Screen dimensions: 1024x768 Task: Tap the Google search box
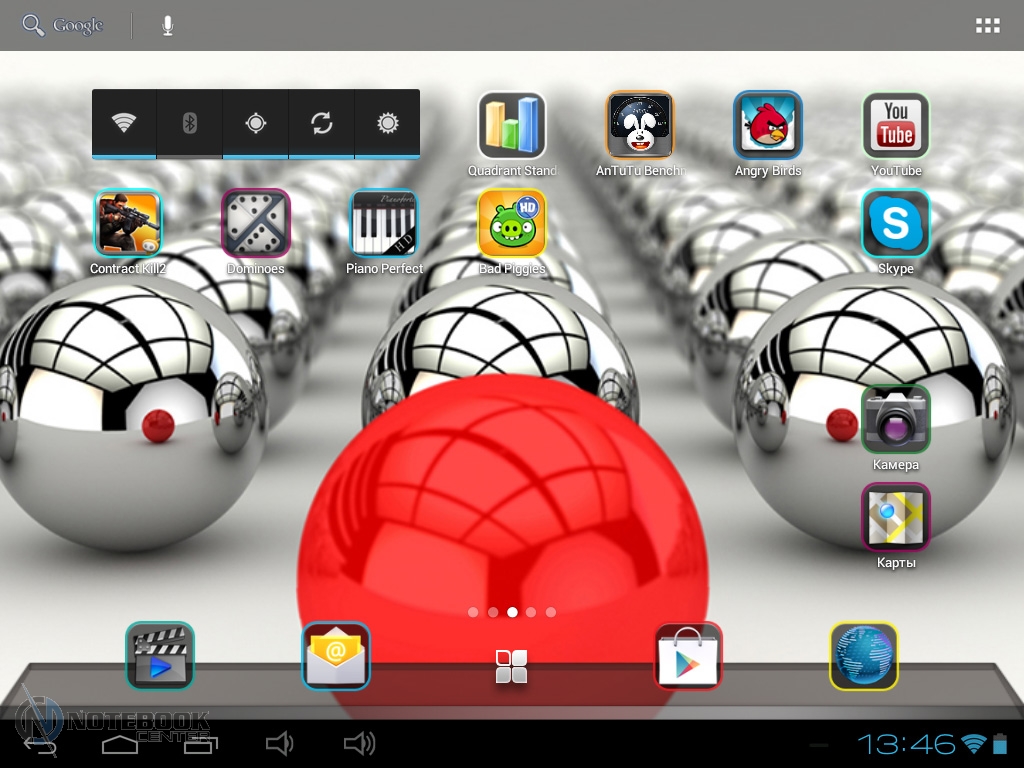(65, 26)
